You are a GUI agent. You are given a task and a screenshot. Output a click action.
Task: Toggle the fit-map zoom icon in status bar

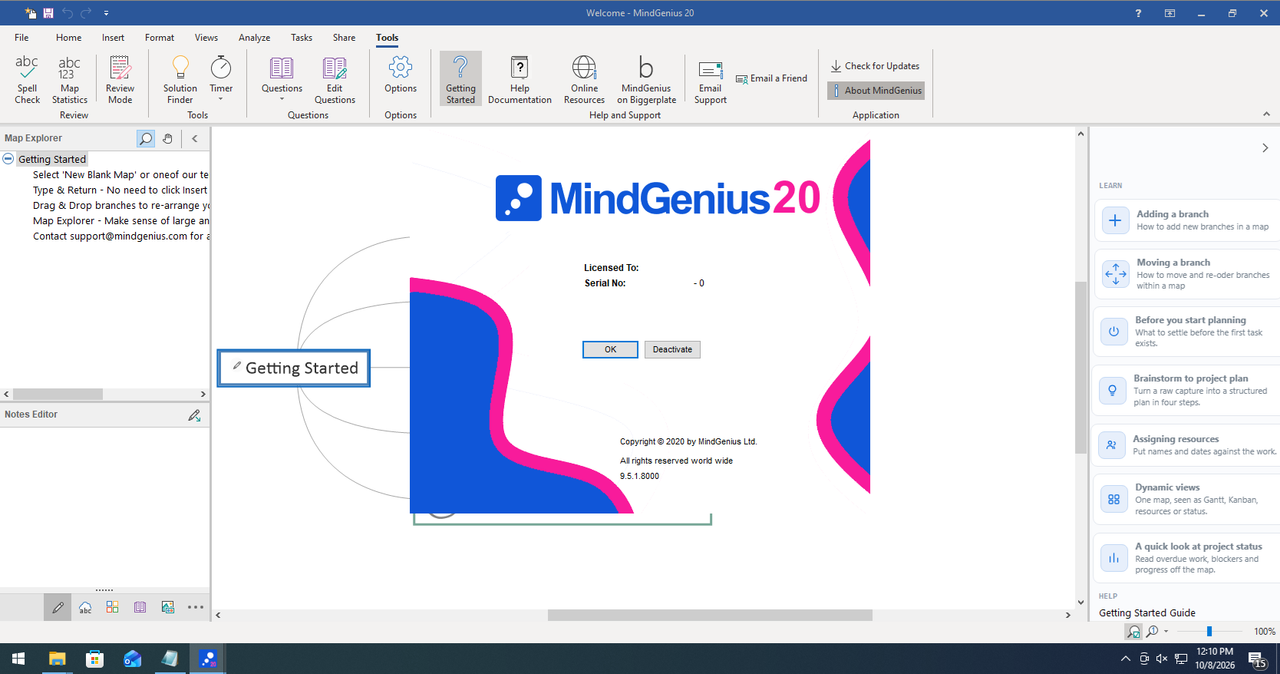click(1133, 631)
